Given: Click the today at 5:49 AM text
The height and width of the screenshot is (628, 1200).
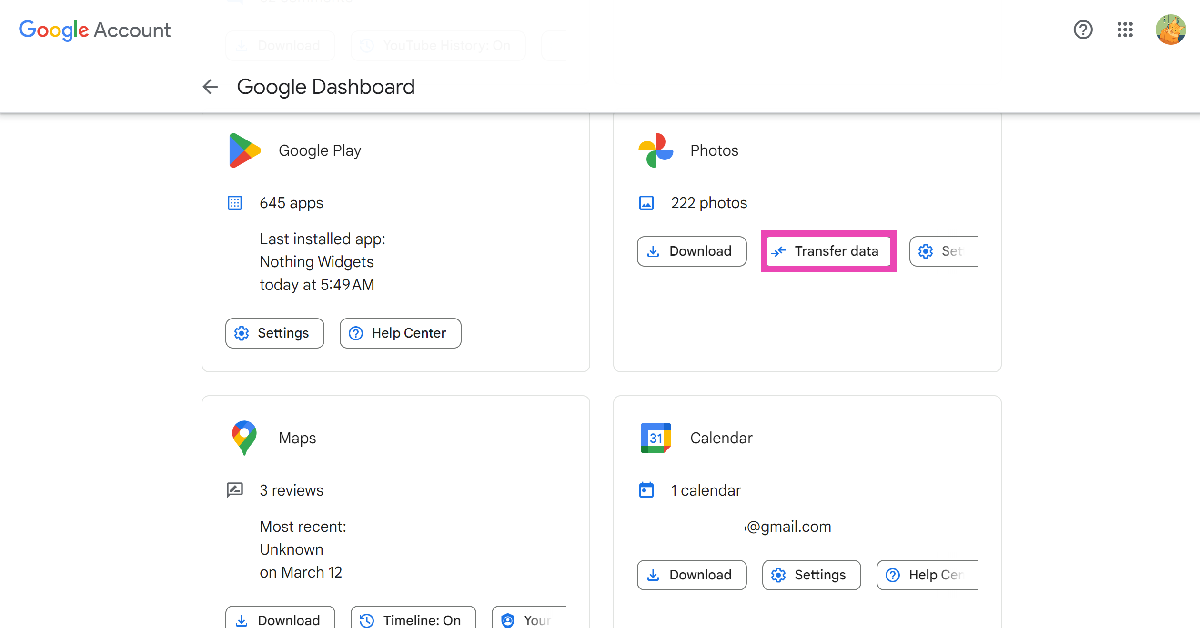Looking at the screenshot, I should coord(317,285).
